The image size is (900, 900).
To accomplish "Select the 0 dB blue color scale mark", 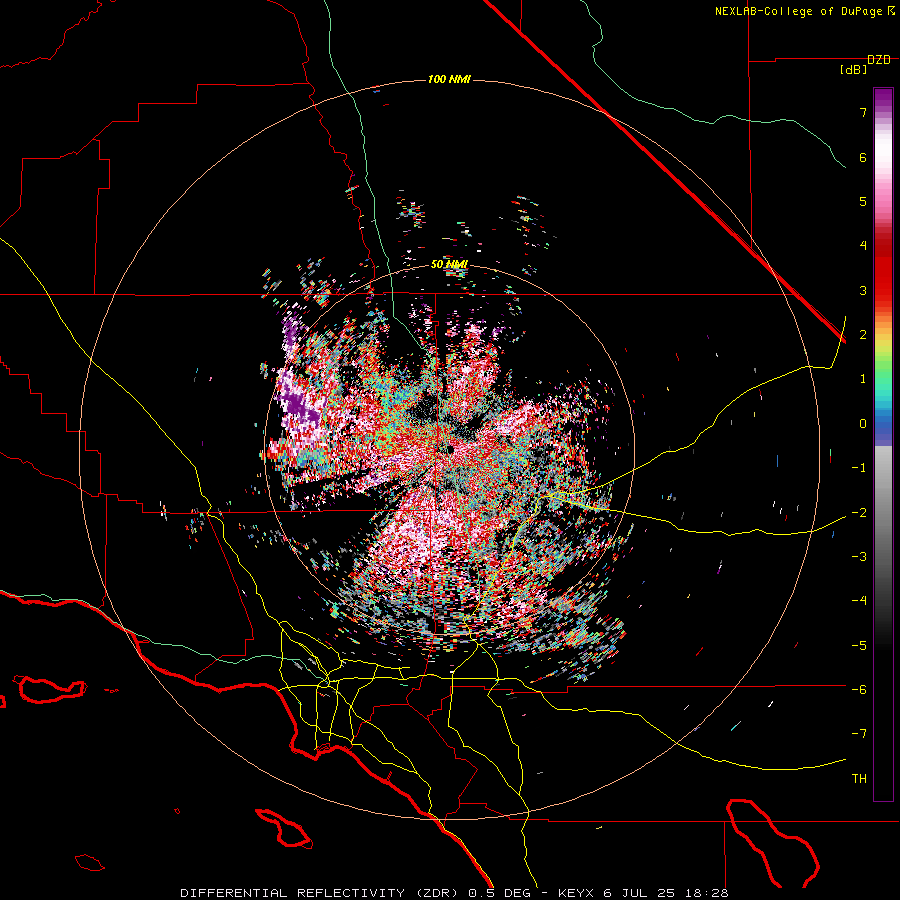I will [x=863, y=424].
